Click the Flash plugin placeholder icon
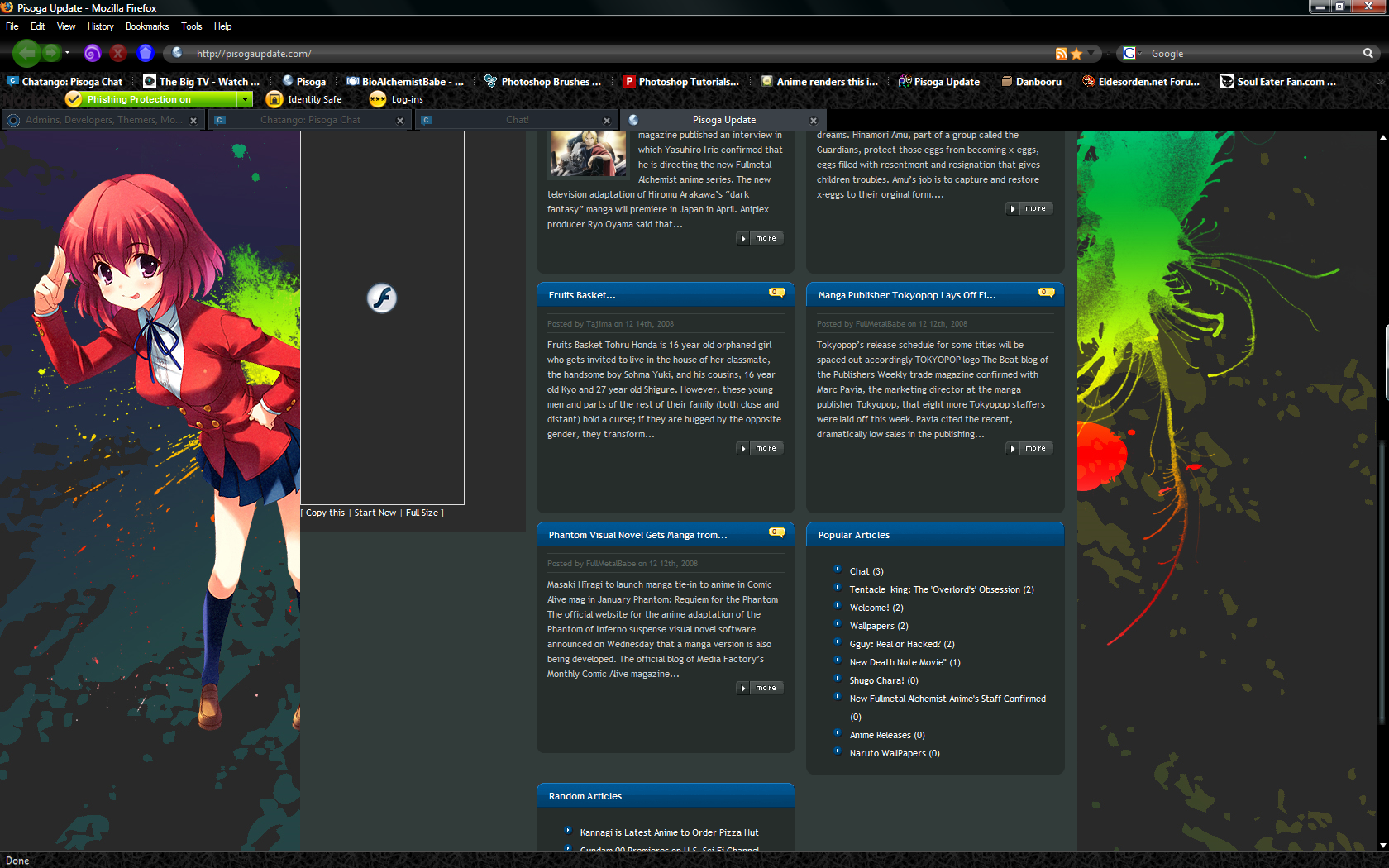This screenshot has width=1389, height=868. pyautogui.click(x=382, y=298)
